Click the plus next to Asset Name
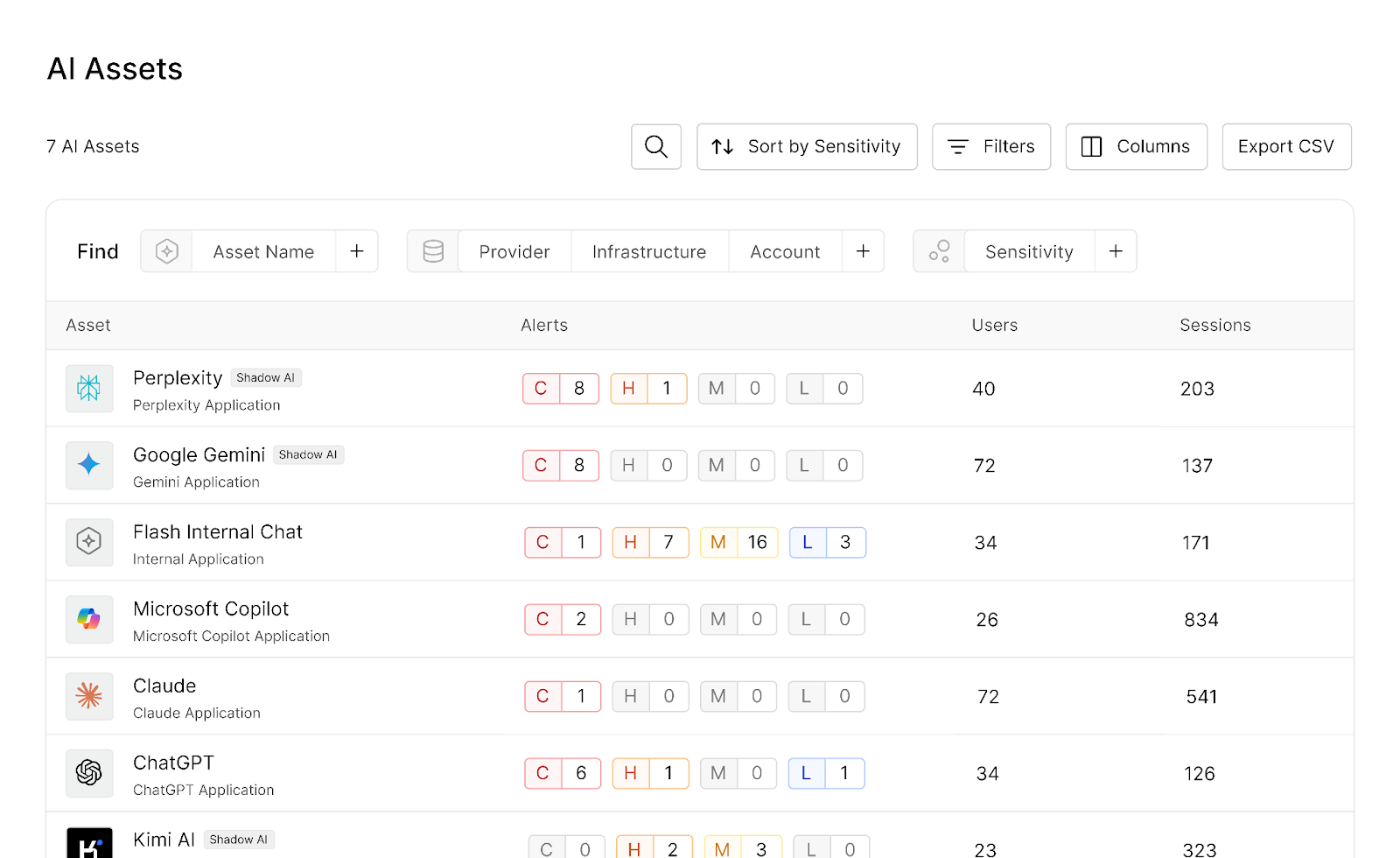The height and width of the screenshot is (858, 1400). click(x=357, y=251)
